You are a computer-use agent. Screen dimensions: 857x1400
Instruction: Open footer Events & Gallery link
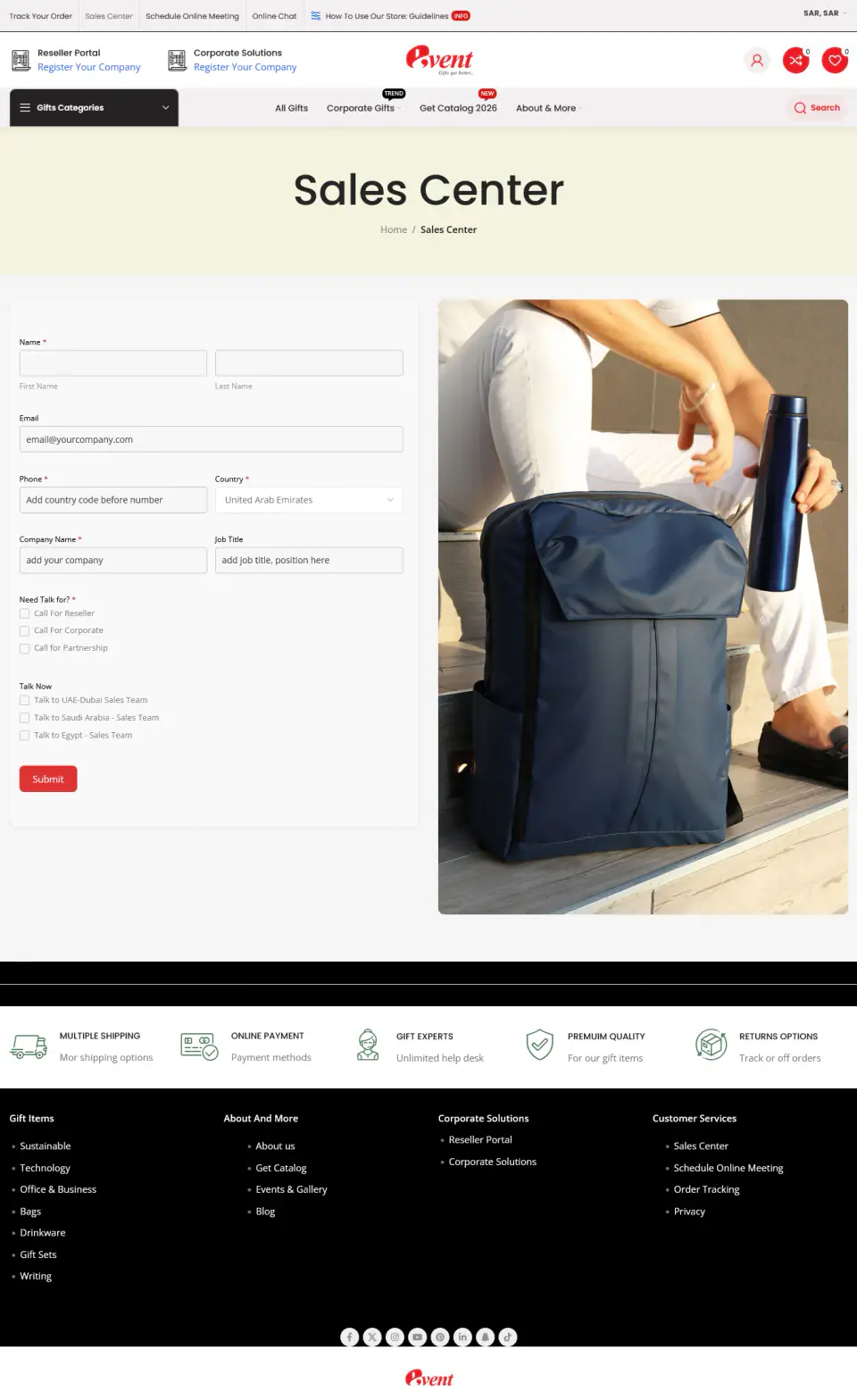(x=291, y=1189)
